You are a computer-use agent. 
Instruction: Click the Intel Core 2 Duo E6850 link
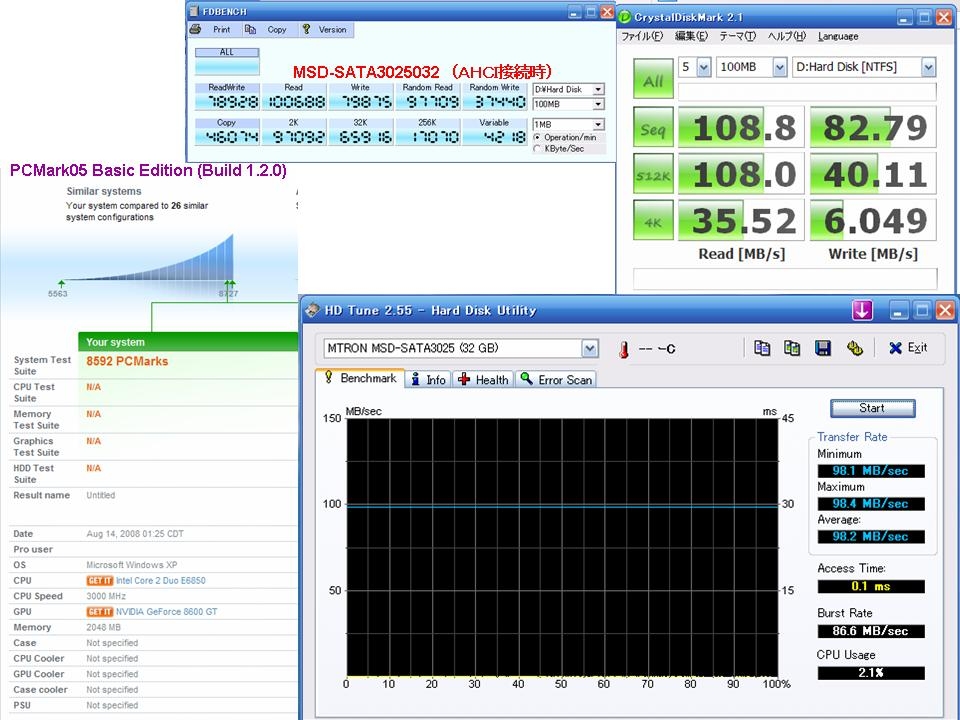pos(160,581)
